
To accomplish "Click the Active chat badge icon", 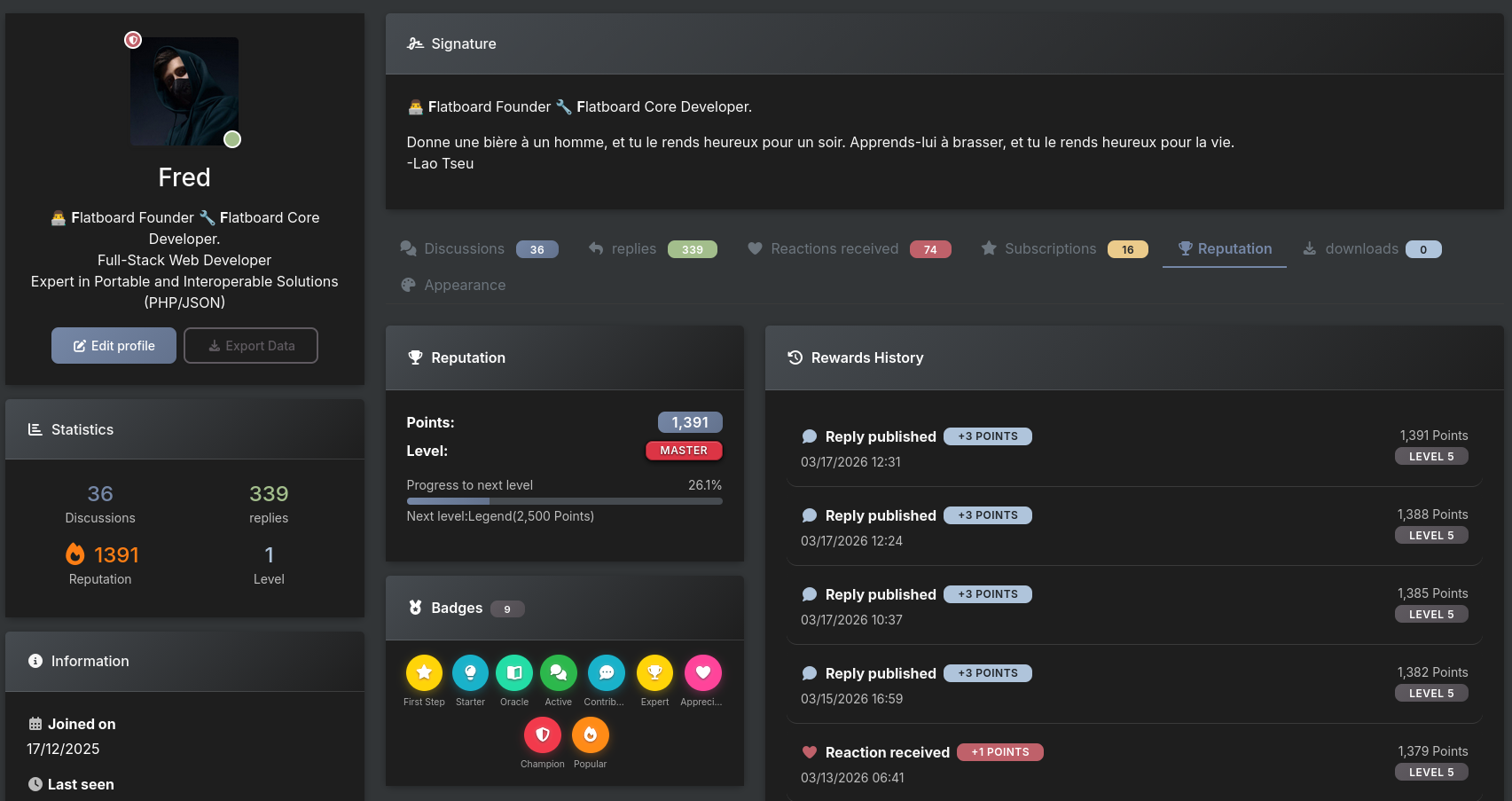I will pos(559,673).
